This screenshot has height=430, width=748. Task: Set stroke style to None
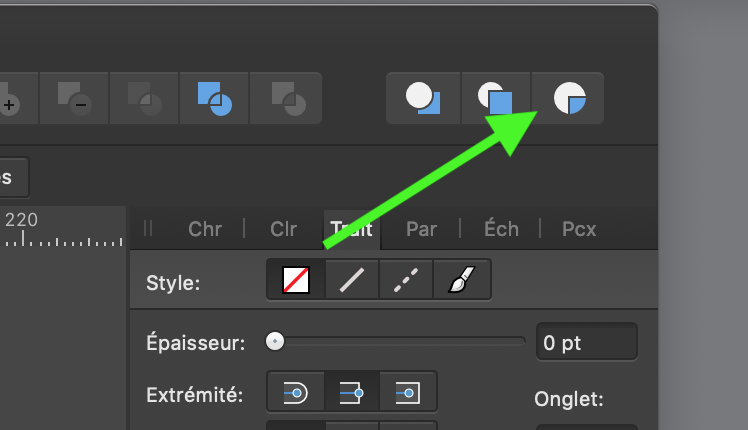(296, 280)
